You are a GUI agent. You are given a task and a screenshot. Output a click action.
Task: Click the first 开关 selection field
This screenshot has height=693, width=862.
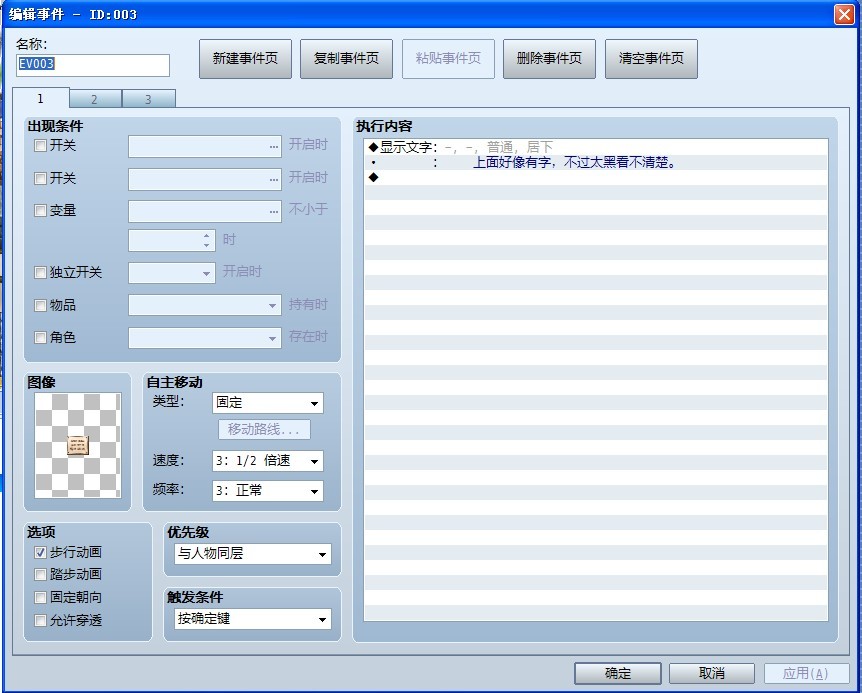tap(205, 147)
